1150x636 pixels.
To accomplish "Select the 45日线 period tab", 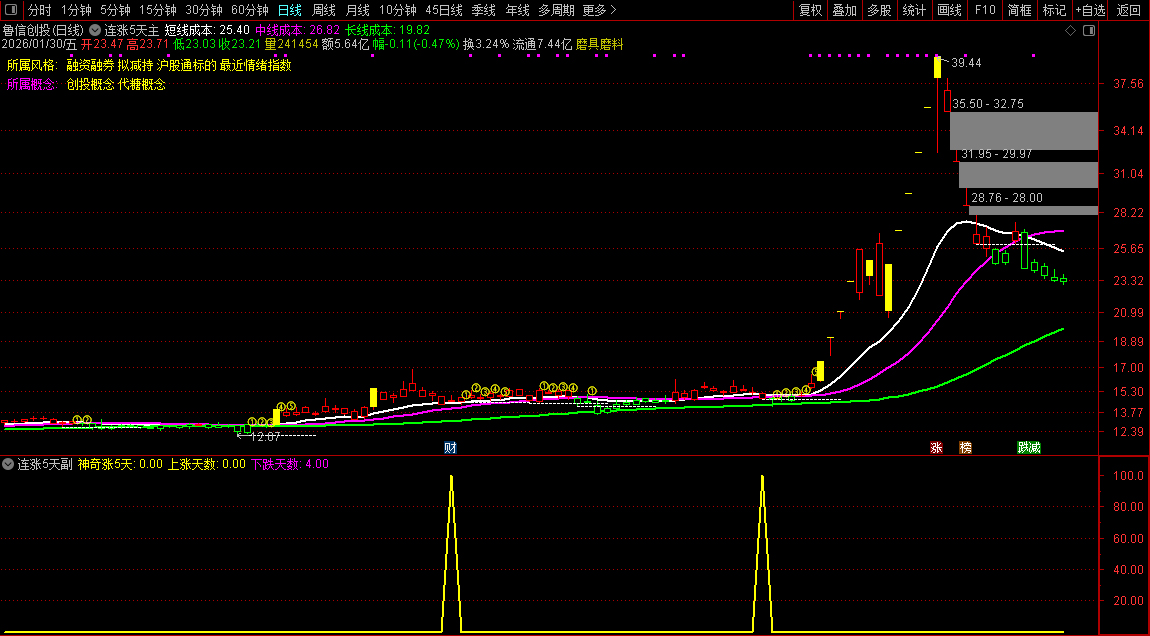I will point(444,10).
